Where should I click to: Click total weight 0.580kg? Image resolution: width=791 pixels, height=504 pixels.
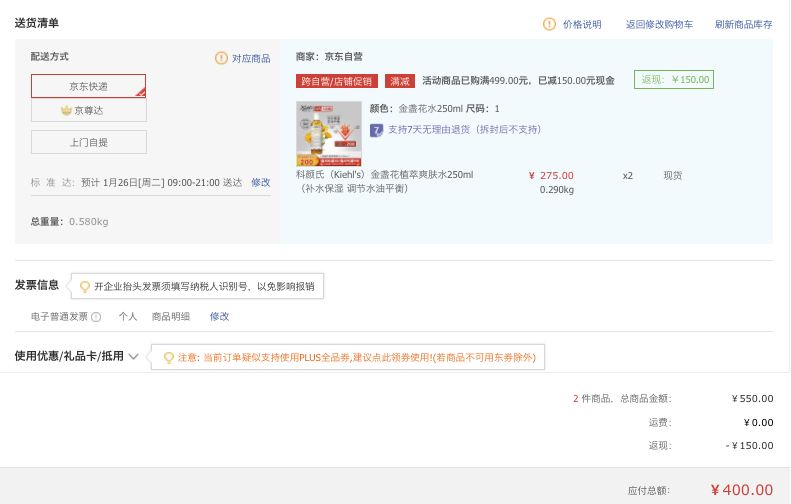89,221
